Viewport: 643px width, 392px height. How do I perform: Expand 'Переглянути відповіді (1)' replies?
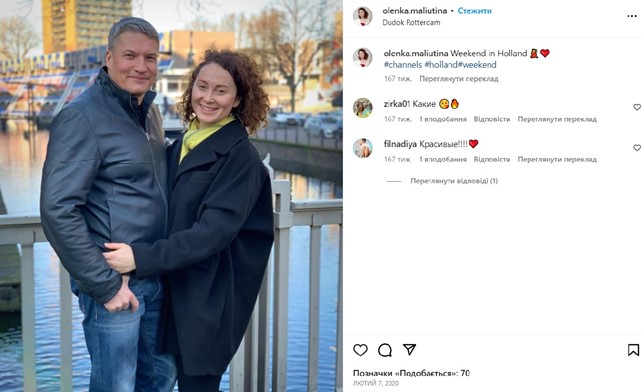coord(454,181)
